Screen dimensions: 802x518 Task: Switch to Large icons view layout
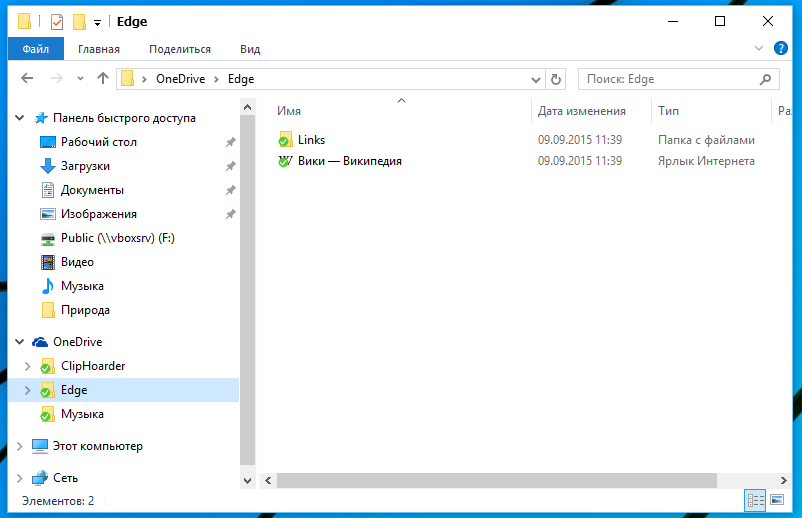(x=777, y=500)
